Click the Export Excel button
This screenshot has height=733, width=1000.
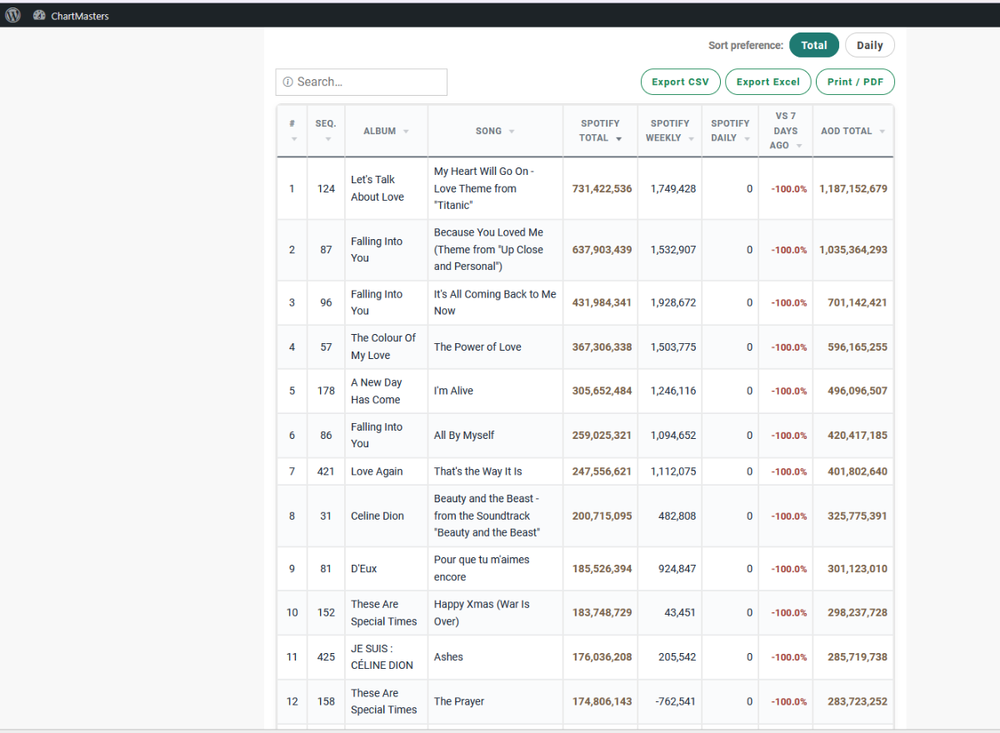click(x=768, y=82)
